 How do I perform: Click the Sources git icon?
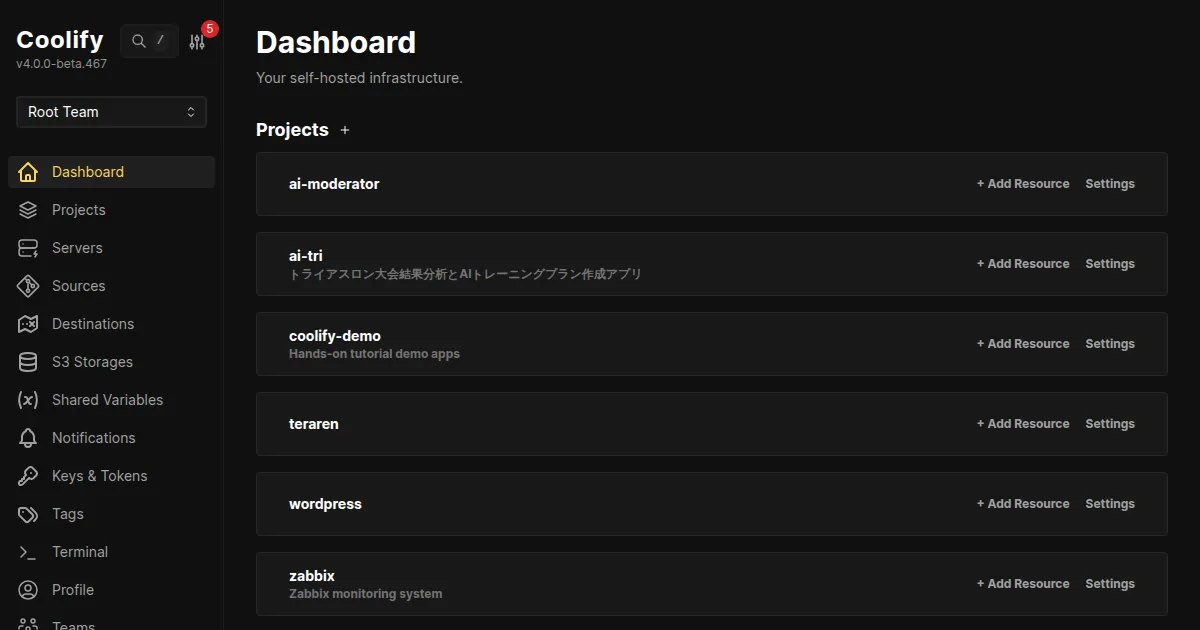(x=28, y=286)
